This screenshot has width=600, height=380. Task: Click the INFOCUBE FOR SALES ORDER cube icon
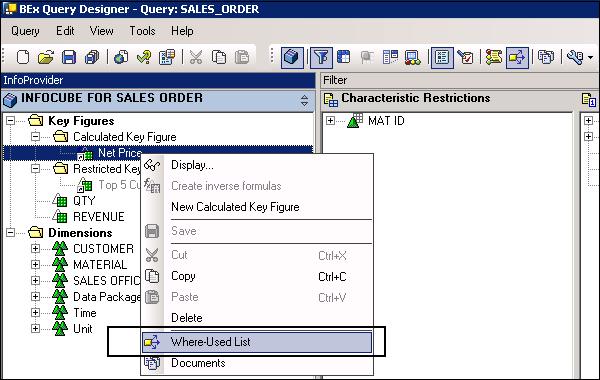click(x=10, y=100)
